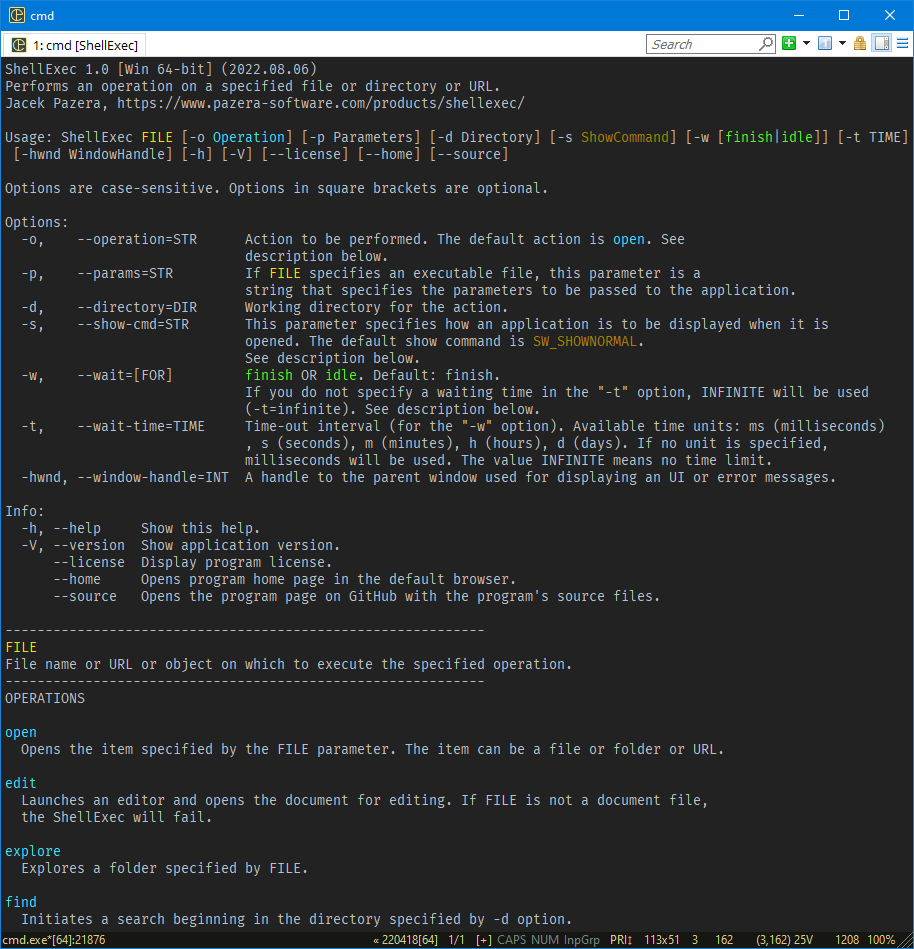Click the PRI priority status item

(621, 941)
